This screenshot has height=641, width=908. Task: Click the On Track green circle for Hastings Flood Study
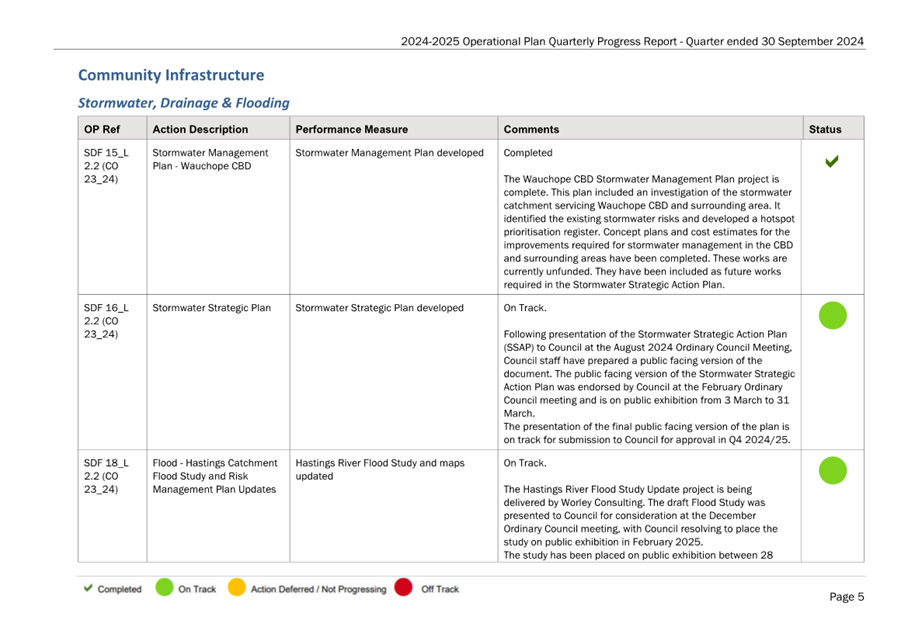pos(833,470)
